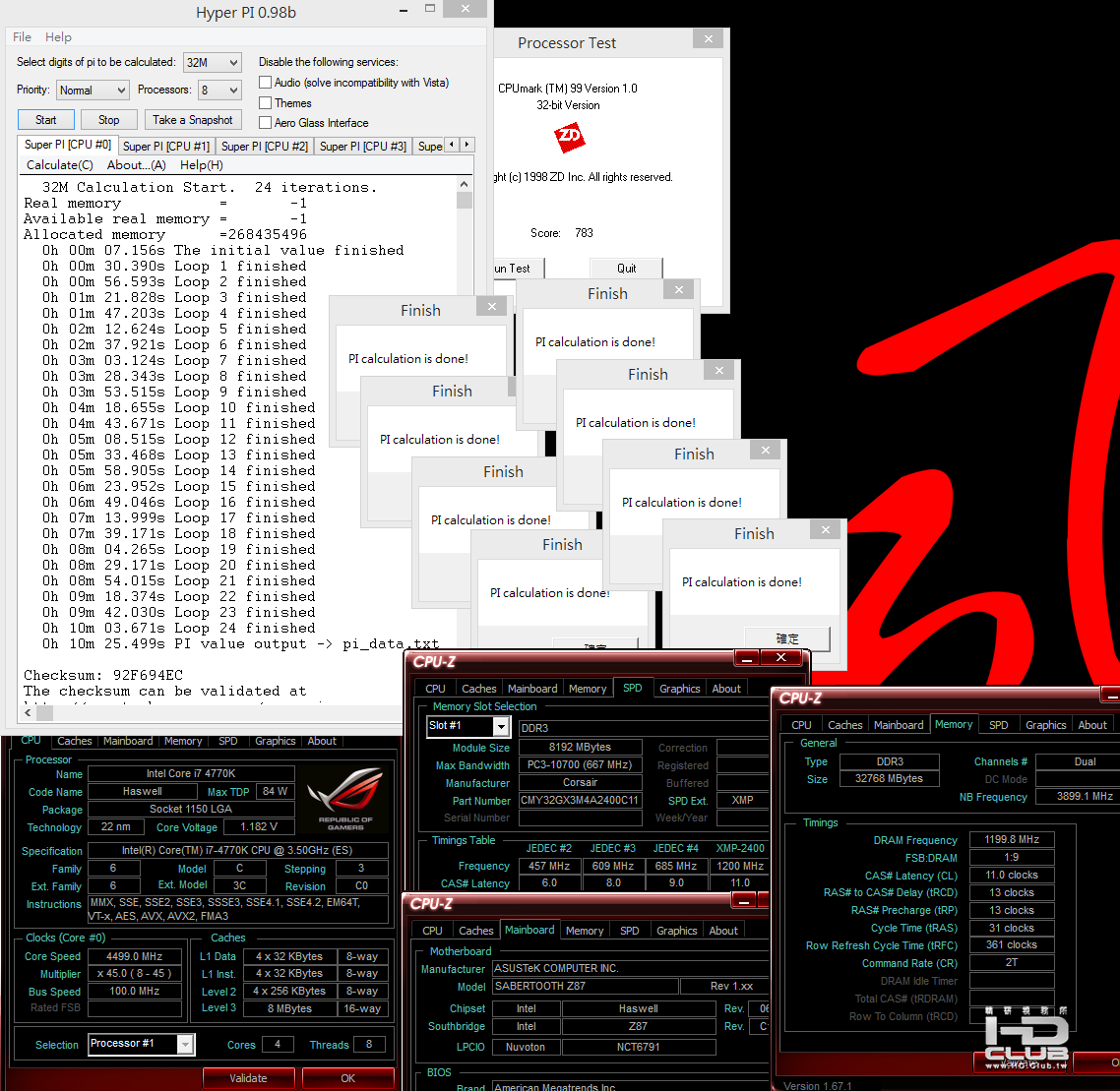Open the Calculate(C) menu
This screenshot has height=1091, width=1120.
(x=59, y=165)
